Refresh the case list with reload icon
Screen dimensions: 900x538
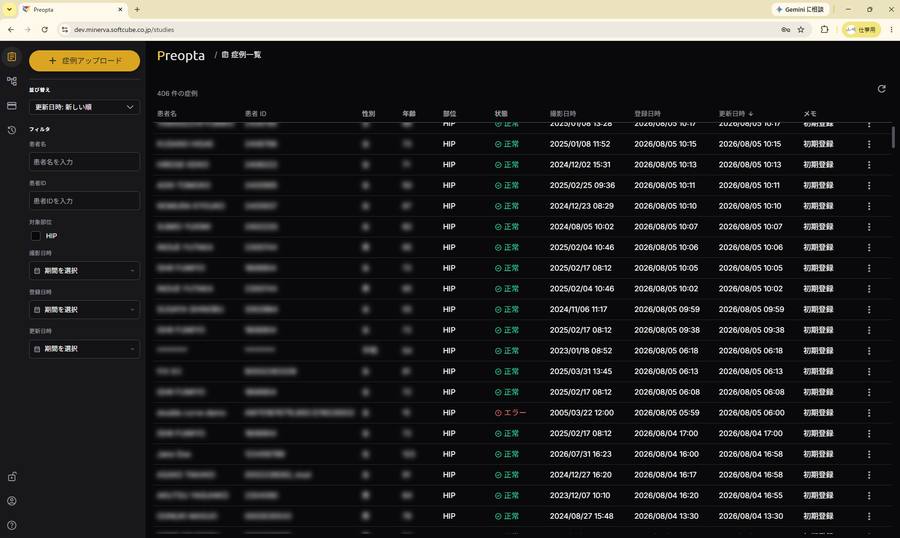point(882,89)
